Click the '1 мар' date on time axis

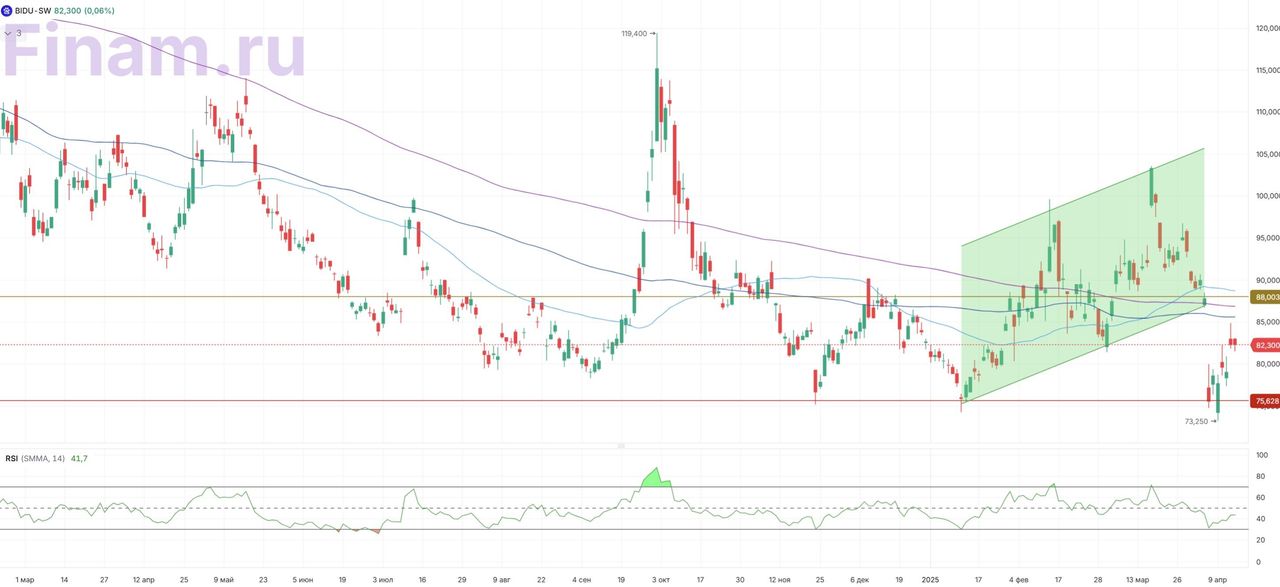tap(25, 579)
